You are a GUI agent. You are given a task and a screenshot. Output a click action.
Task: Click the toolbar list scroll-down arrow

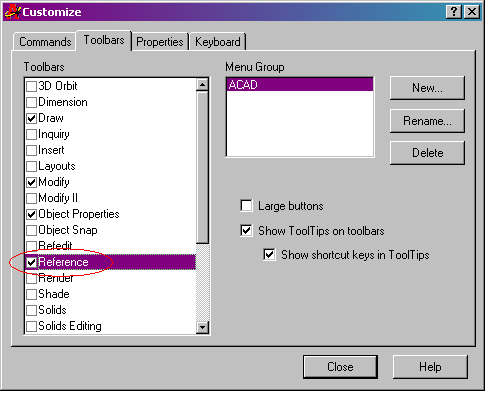point(202,327)
